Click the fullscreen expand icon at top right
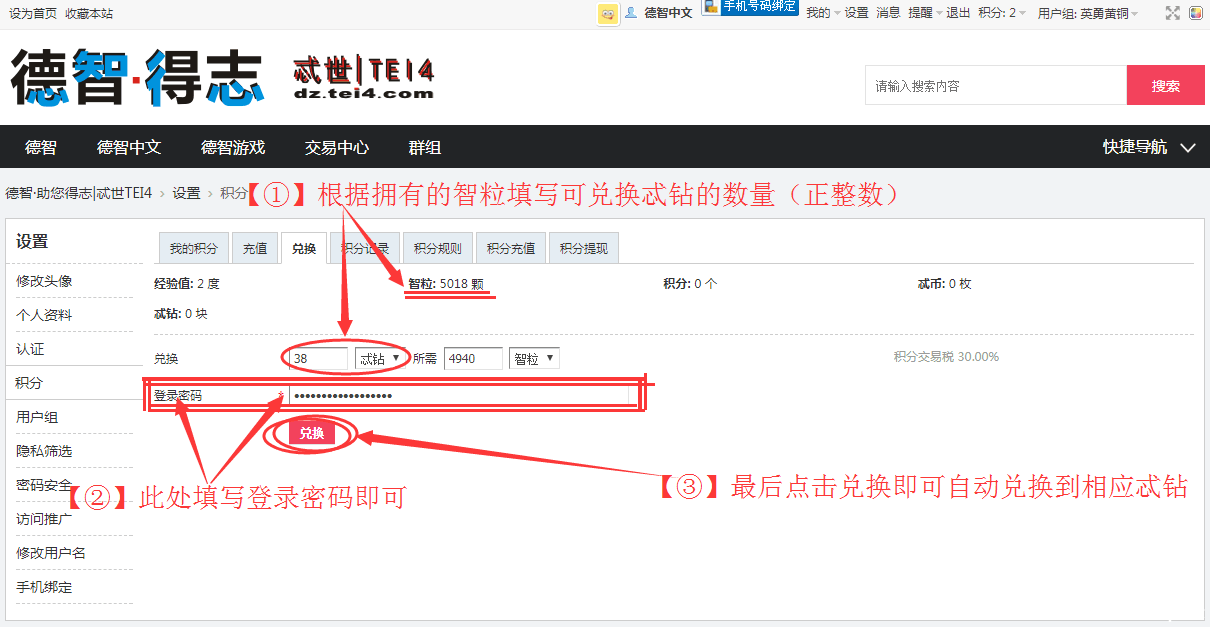The width and height of the screenshot is (1210, 627). tap(1172, 13)
